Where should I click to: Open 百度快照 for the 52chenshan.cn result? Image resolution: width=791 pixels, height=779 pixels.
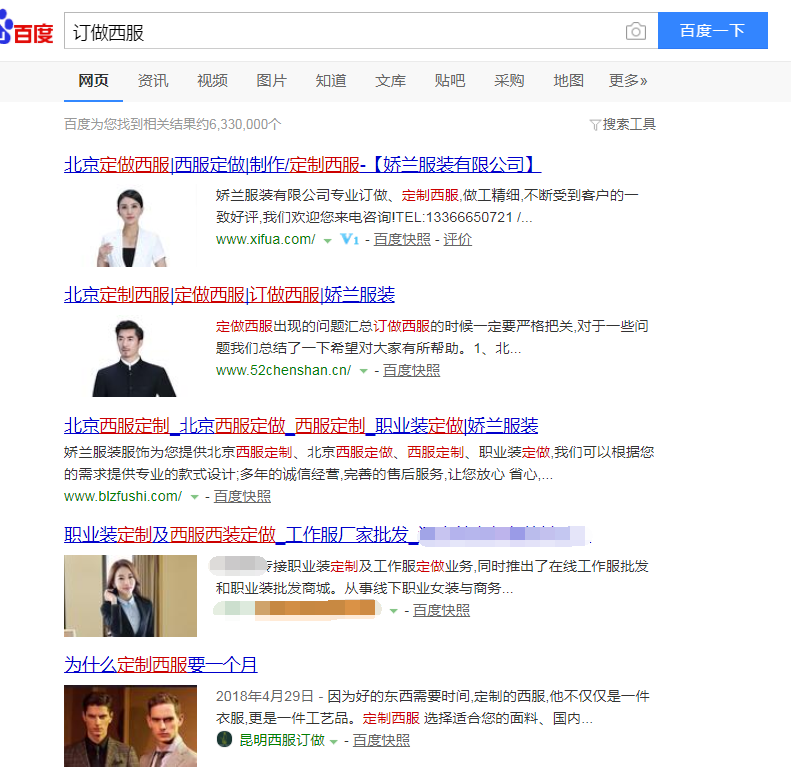pos(411,370)
